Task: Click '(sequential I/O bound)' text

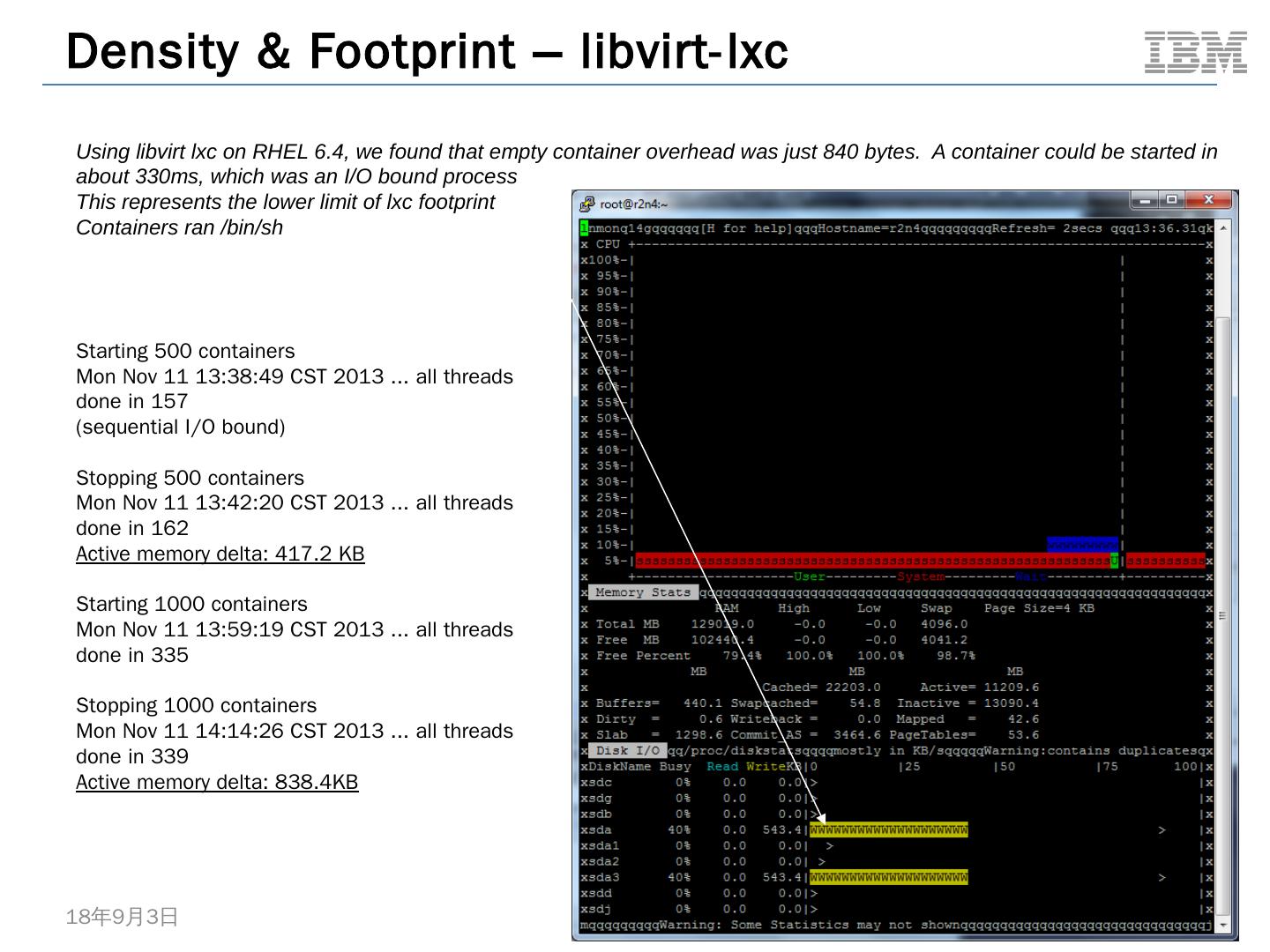Action: point(181,427)
